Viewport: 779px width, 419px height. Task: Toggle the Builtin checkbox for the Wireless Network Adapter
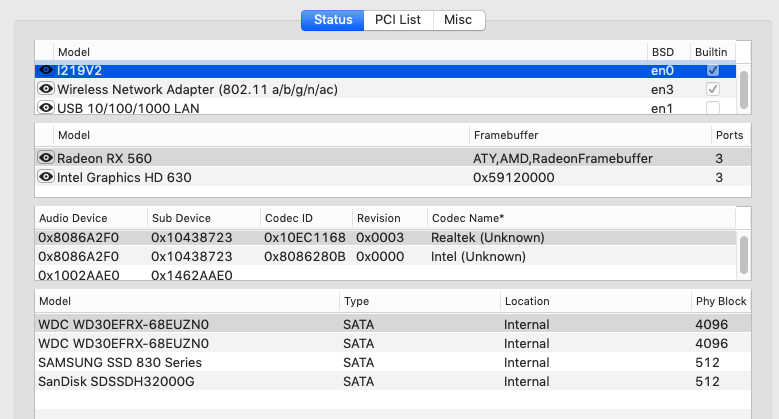coord(713,89)
